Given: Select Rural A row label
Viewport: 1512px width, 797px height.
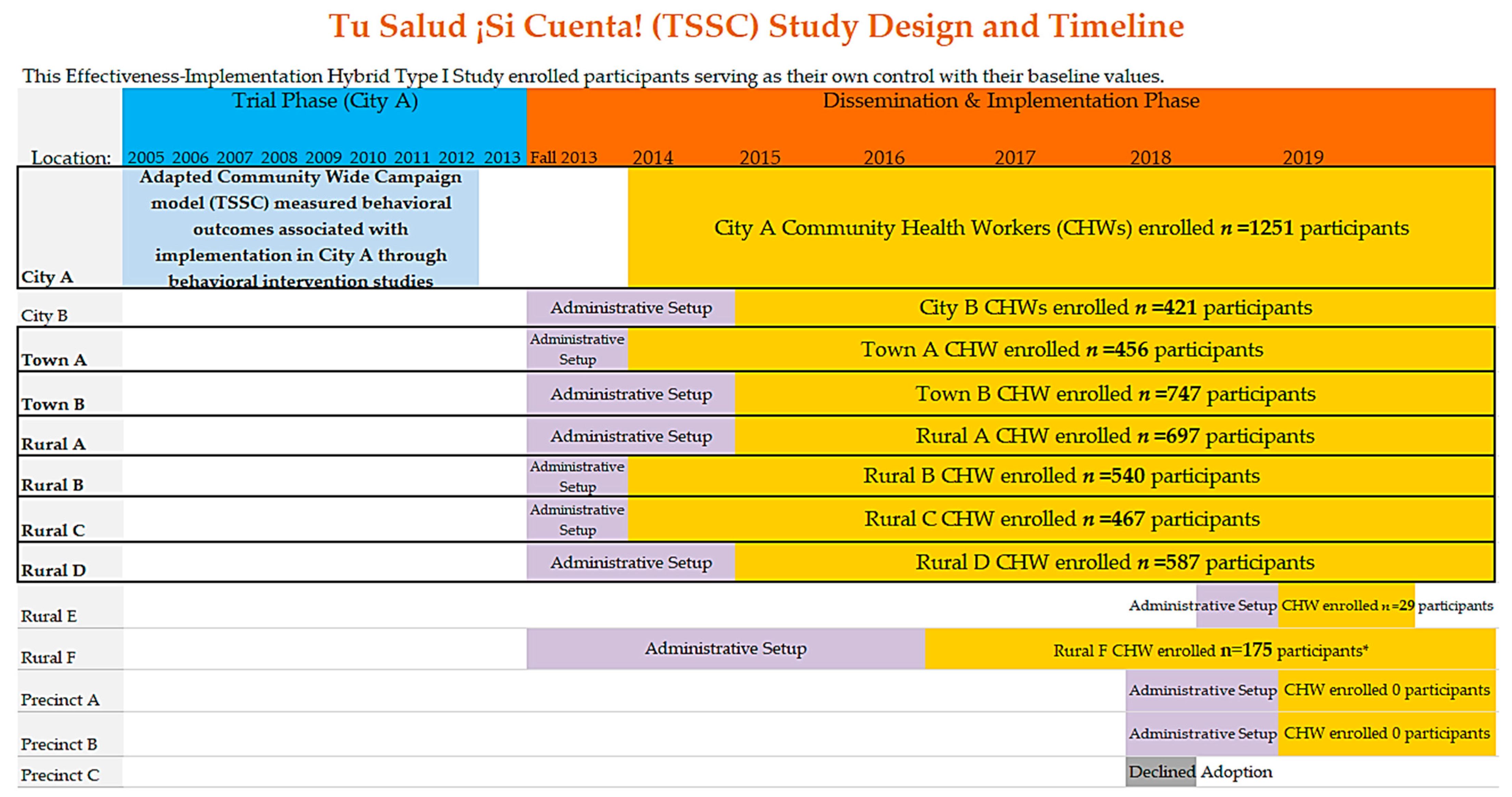Looking at the screenshot, I should tap(53, 444).
